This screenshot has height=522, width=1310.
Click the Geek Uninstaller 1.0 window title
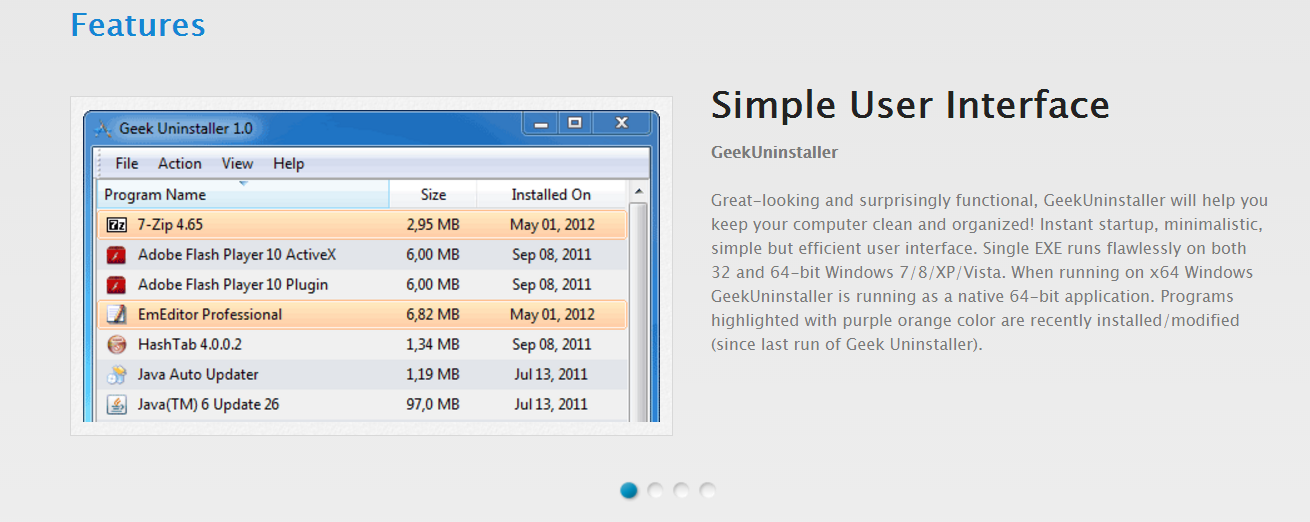pyautogui.click(x=186, y=128)
